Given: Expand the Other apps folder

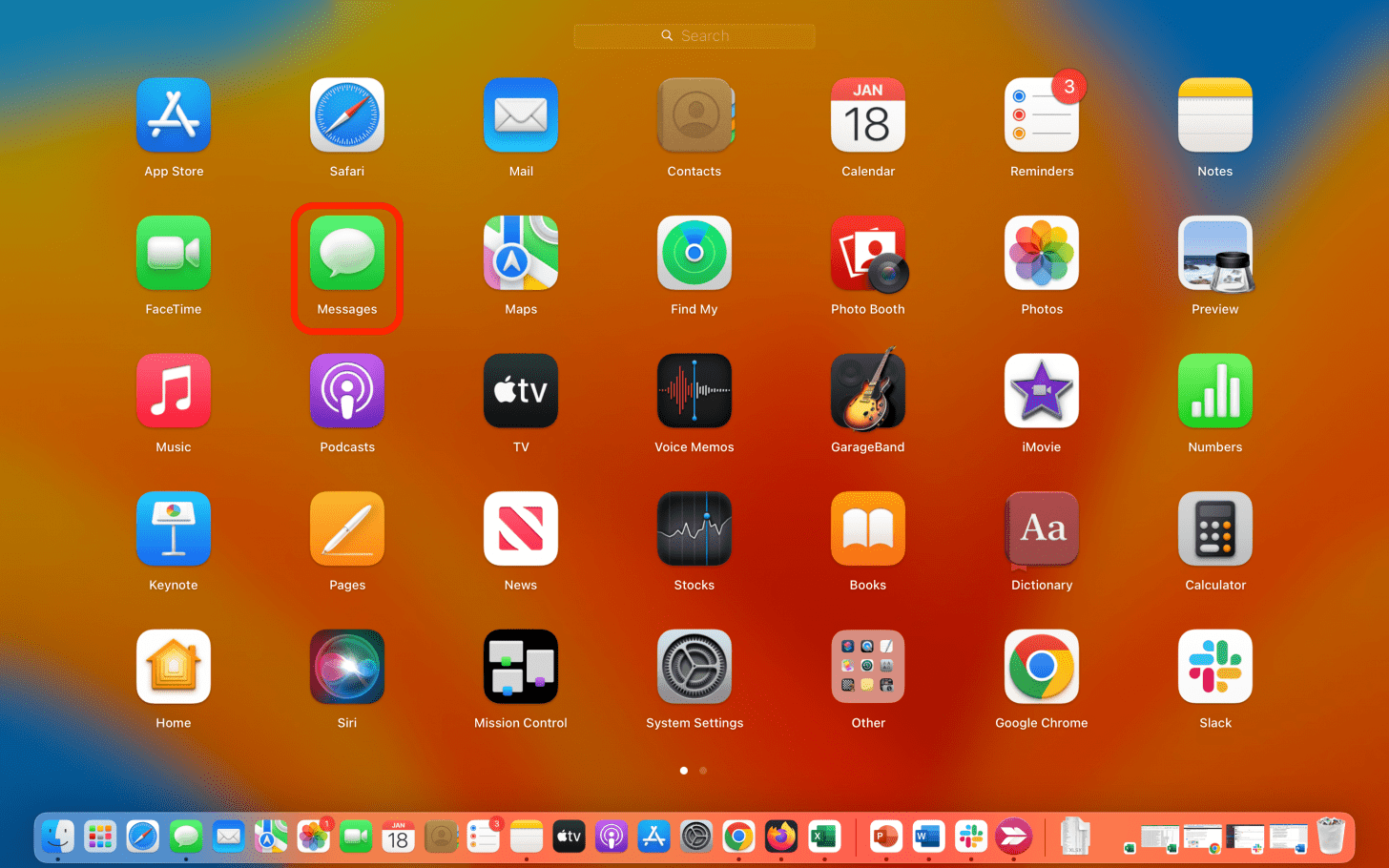Looking at the screenshot, I should tap(867, 667).
